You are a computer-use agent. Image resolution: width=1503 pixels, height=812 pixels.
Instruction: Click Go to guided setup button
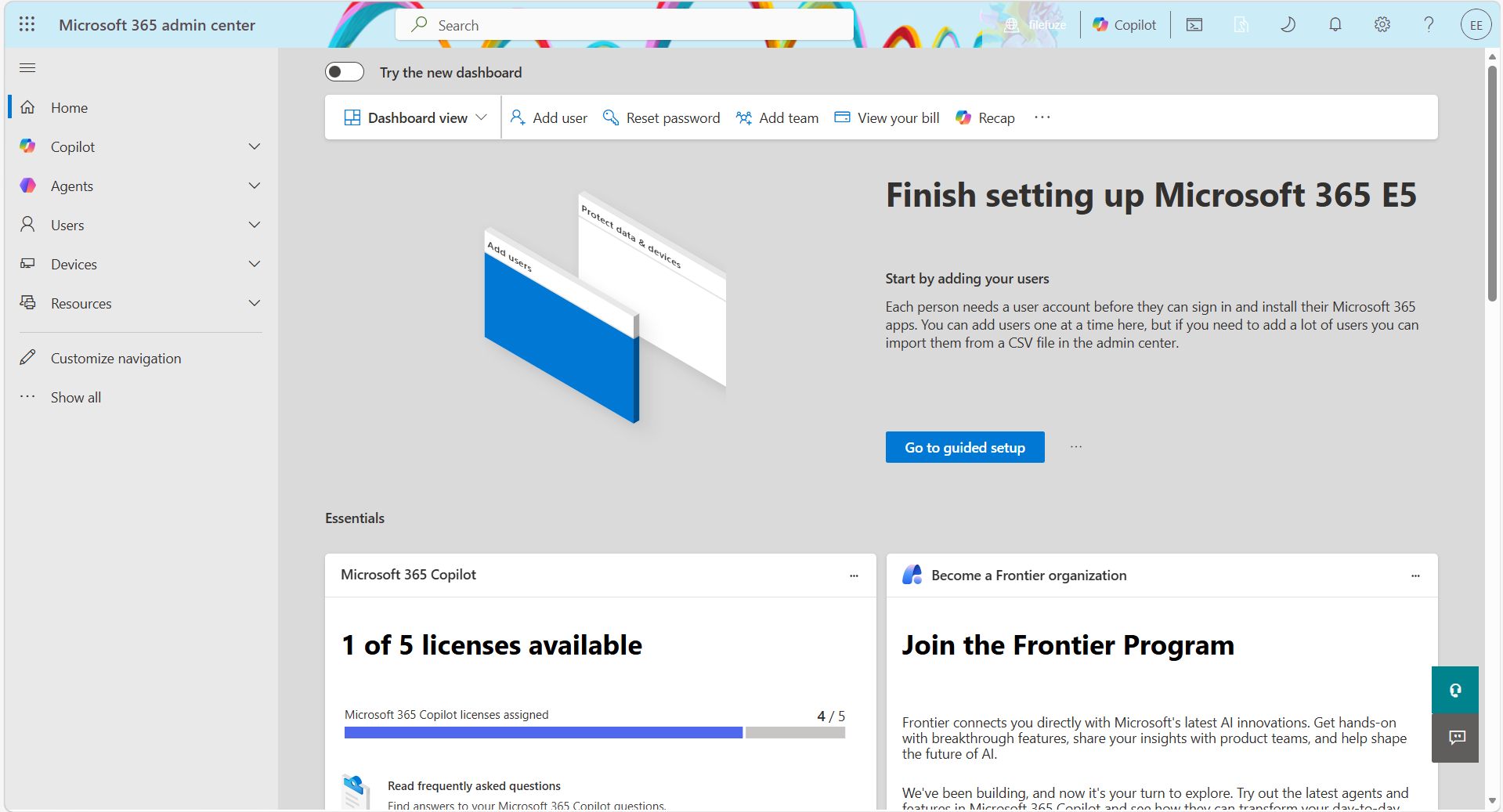[965, 447]
